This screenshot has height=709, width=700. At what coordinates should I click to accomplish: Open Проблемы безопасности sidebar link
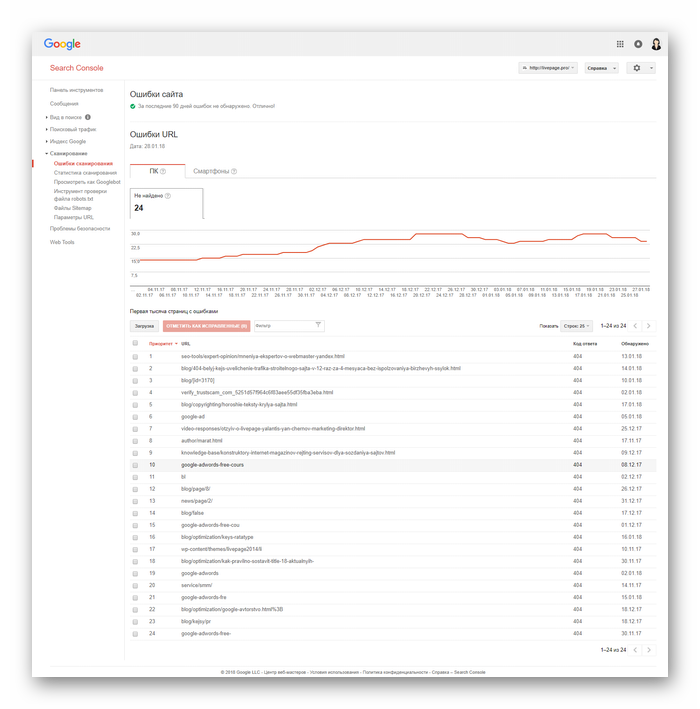(80, 228)
